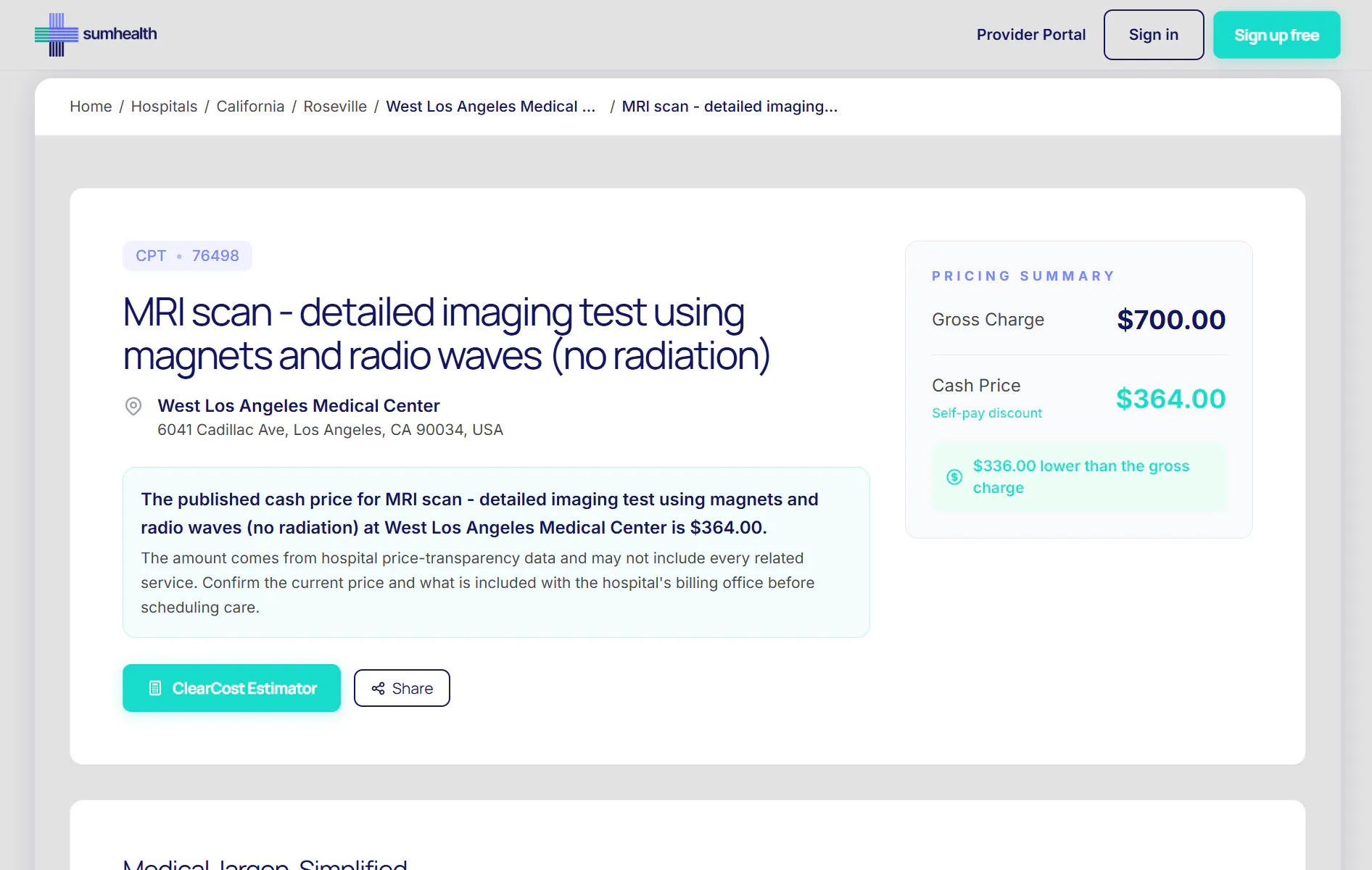Navigate to California breadcrumb
Screen dimensions: 1372x870
click(x=250, y=107)
